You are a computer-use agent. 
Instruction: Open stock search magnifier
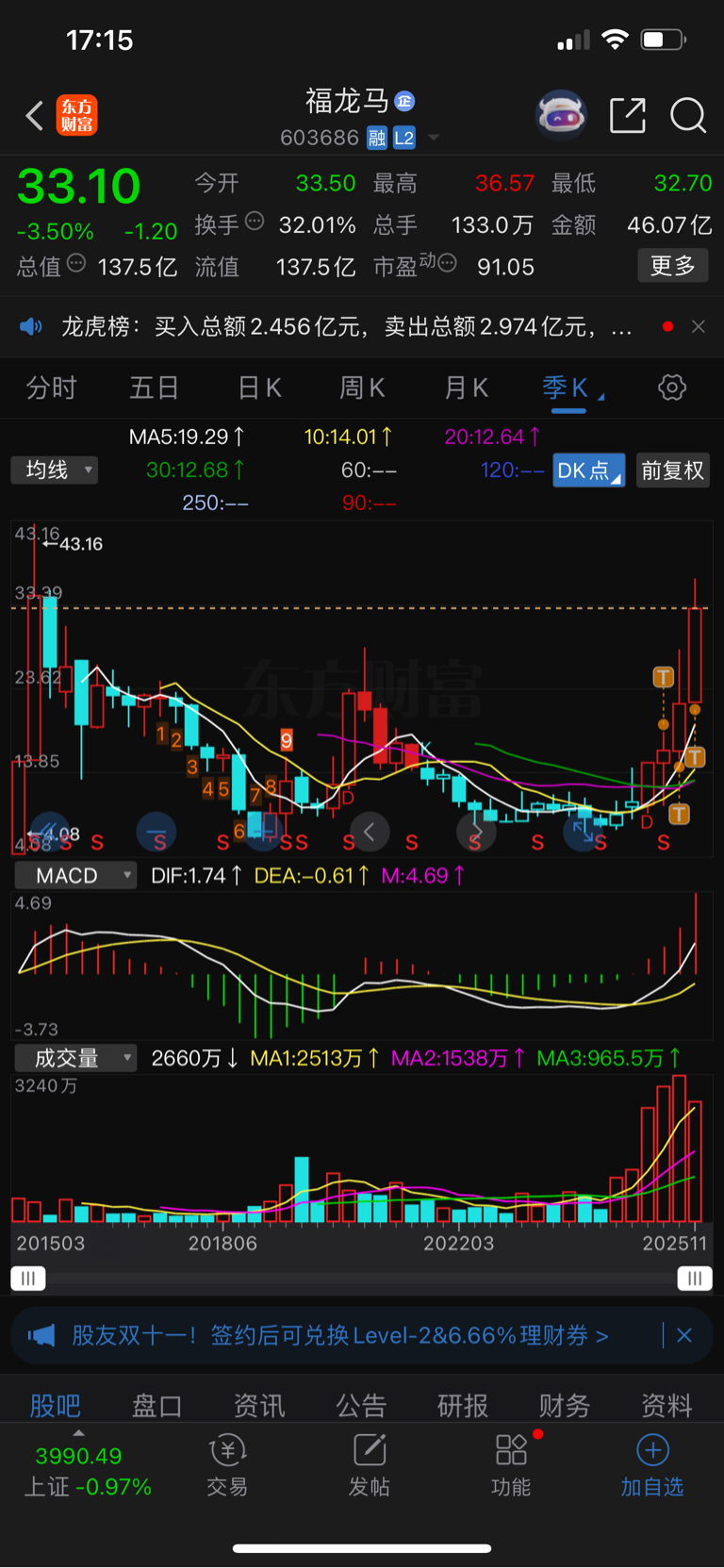[688, 116]
